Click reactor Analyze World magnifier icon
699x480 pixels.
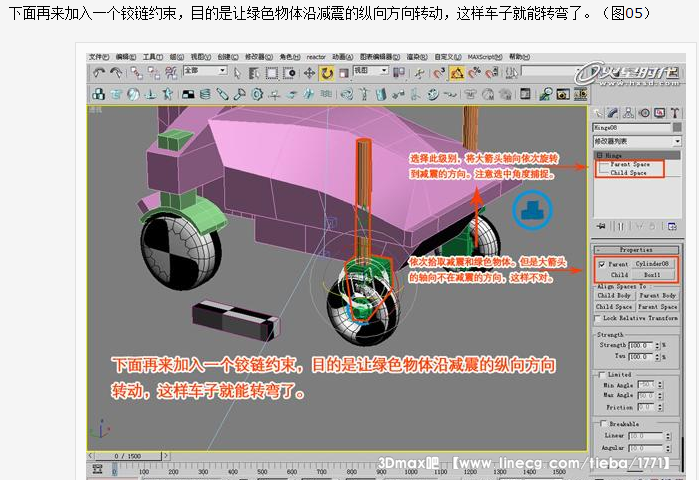[546, 94]
